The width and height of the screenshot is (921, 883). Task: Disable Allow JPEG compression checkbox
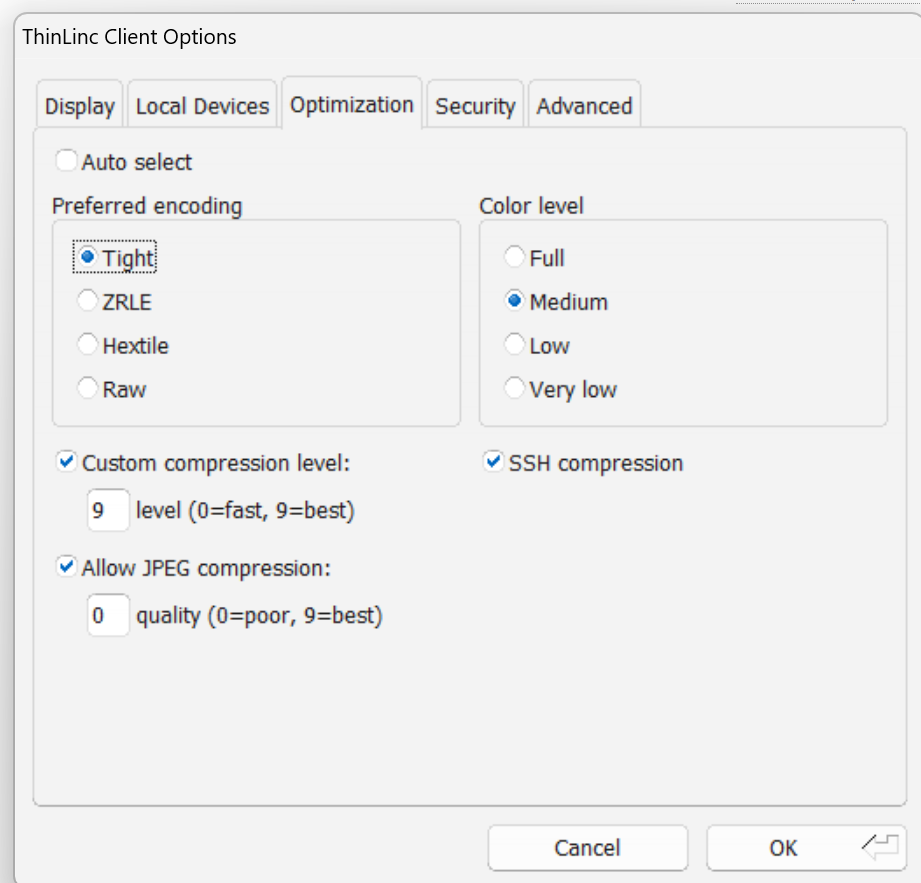tap(67, 567)
